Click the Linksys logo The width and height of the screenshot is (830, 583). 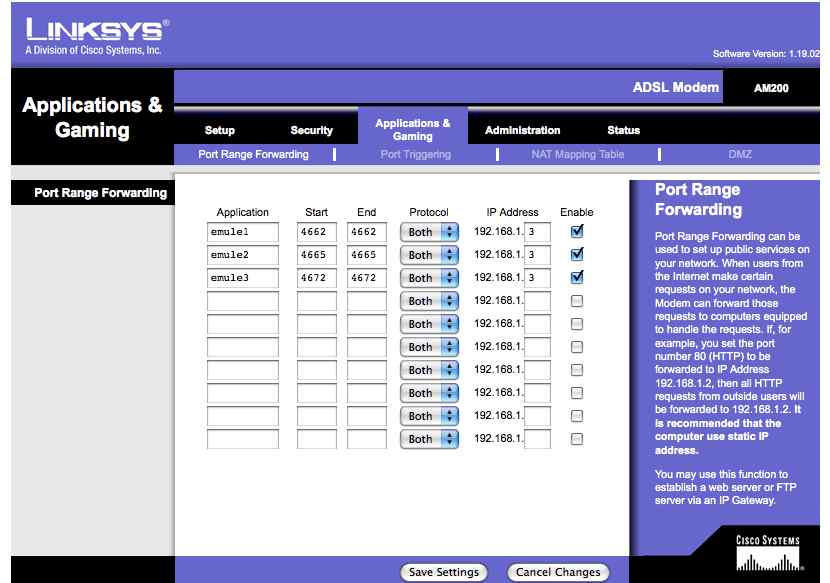click(x=97, y=36)
